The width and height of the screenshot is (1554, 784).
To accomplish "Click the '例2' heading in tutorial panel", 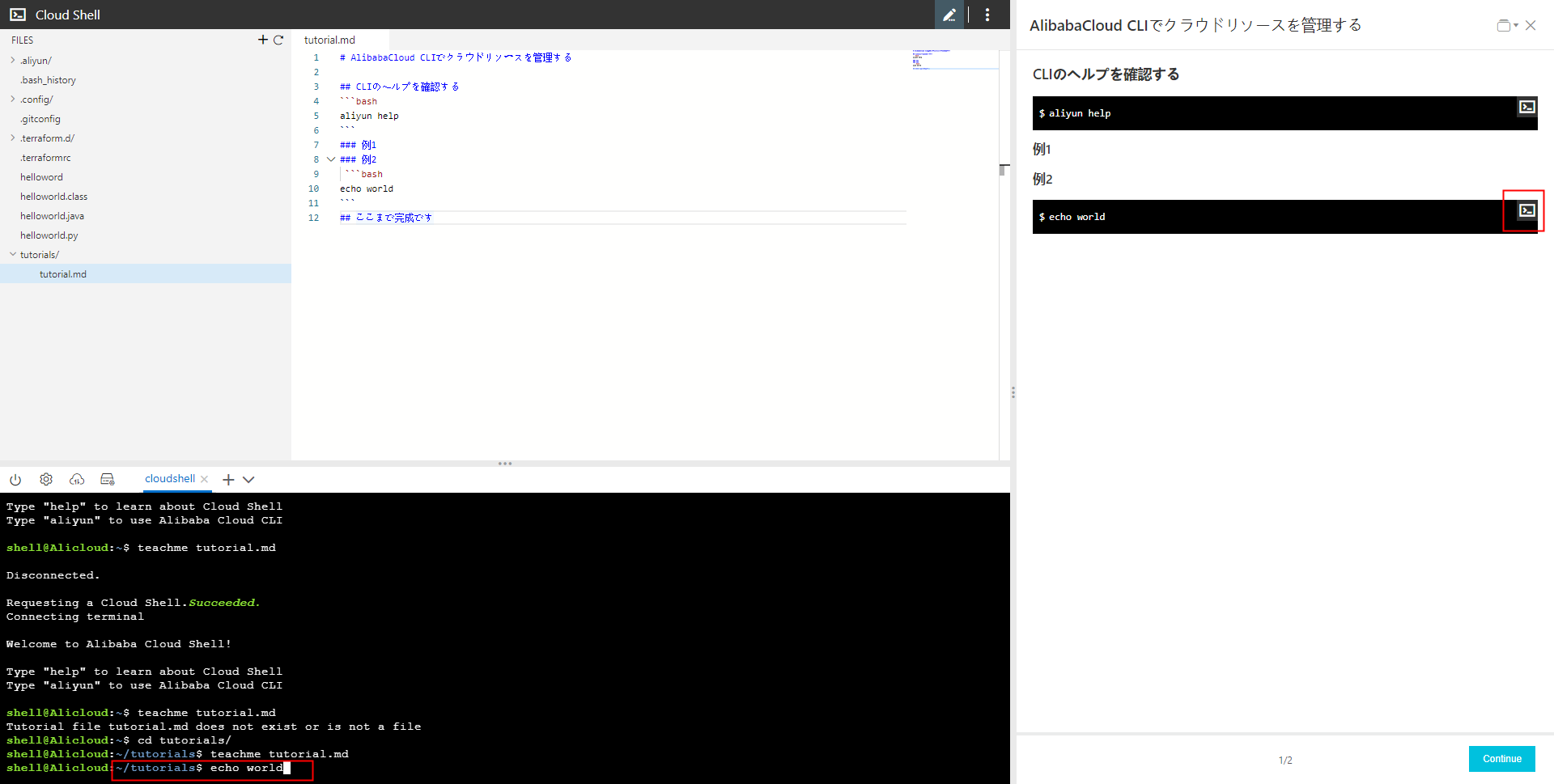I will pos(1042,179).
